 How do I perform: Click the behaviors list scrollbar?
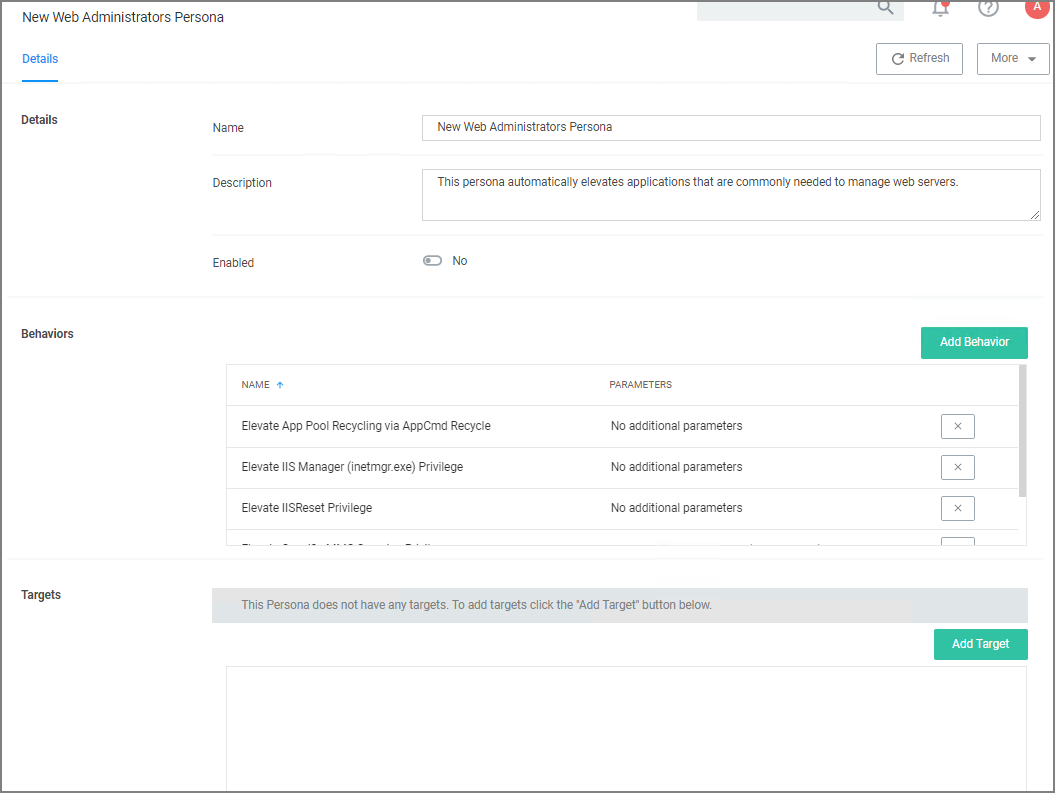point(1022,430)
